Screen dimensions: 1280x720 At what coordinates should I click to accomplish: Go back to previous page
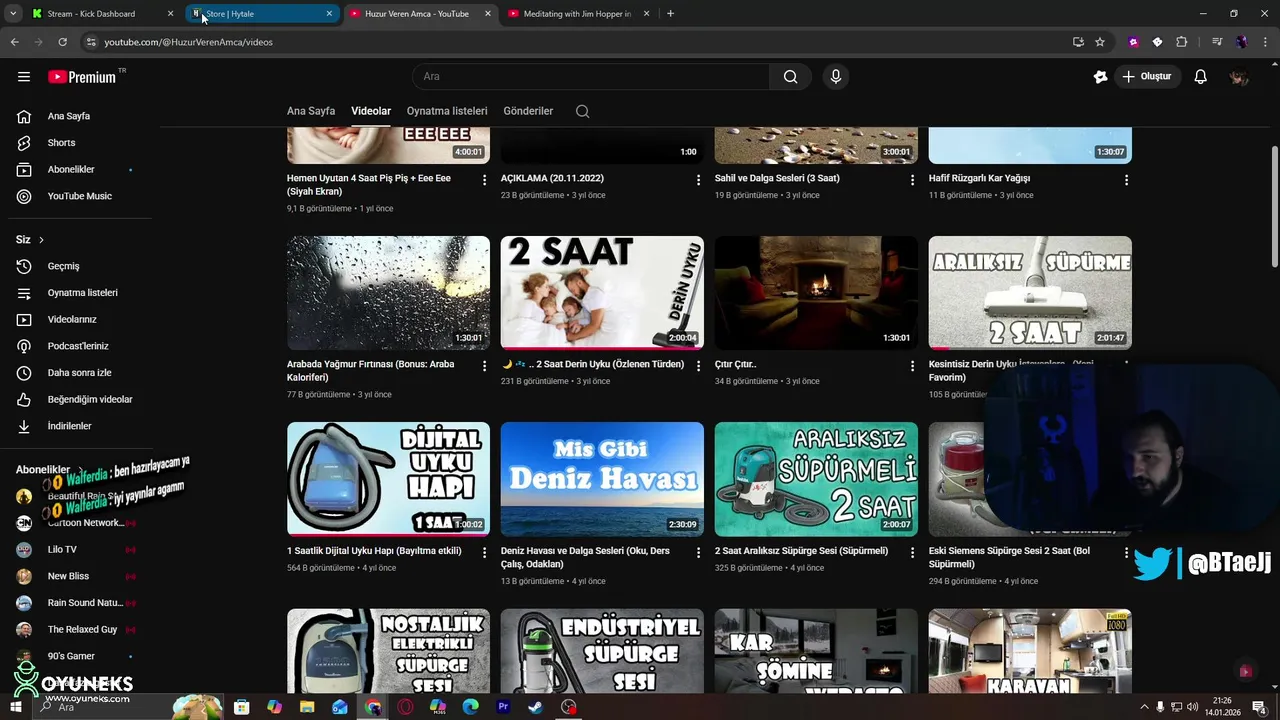14,42
